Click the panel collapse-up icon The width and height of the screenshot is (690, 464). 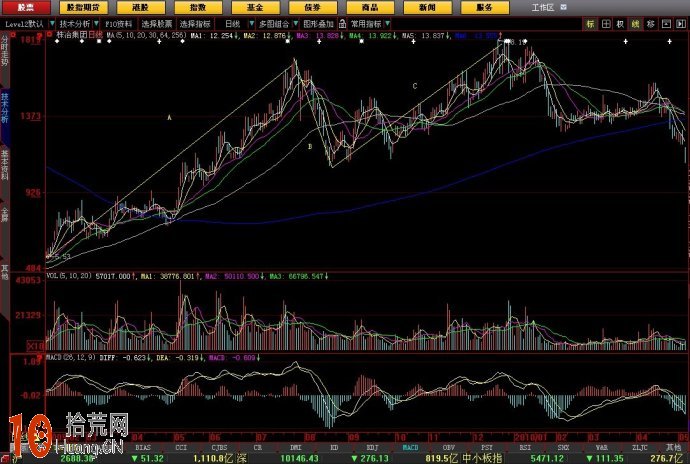(666, 24)
